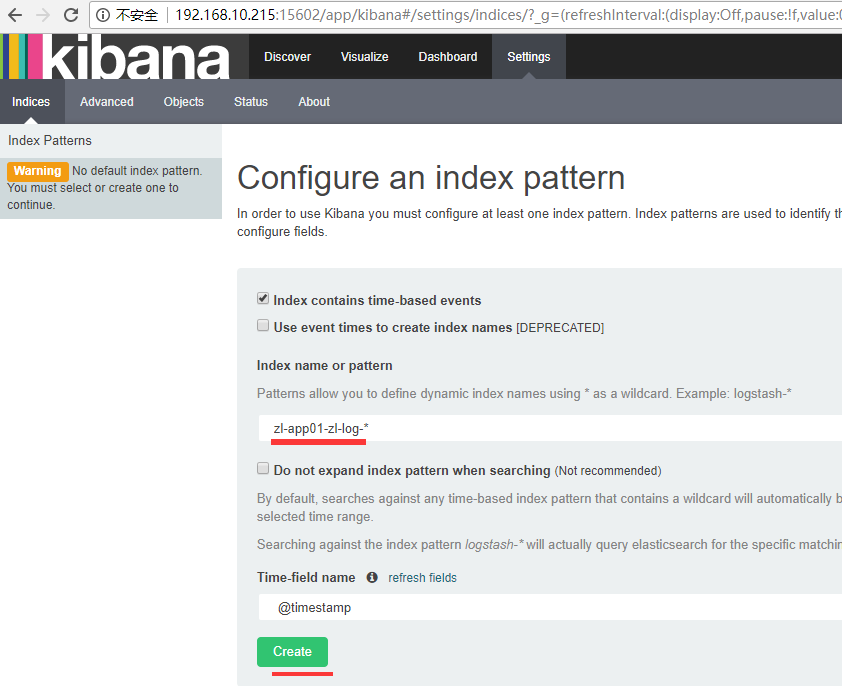Open the Time-field name dropdown
The image size is (842, 686).
(550, 607)
